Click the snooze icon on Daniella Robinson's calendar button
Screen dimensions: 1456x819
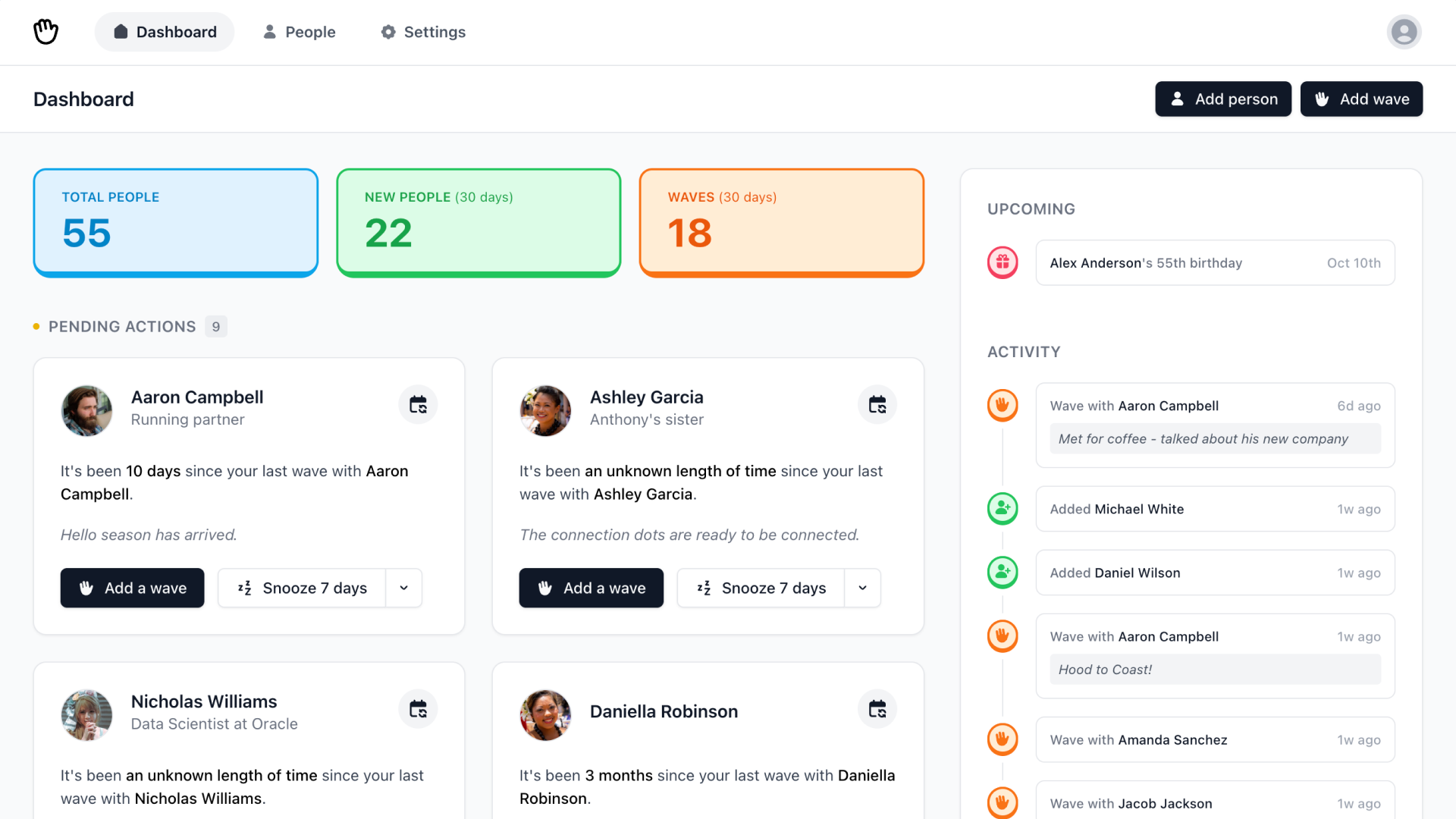[877, 708]
